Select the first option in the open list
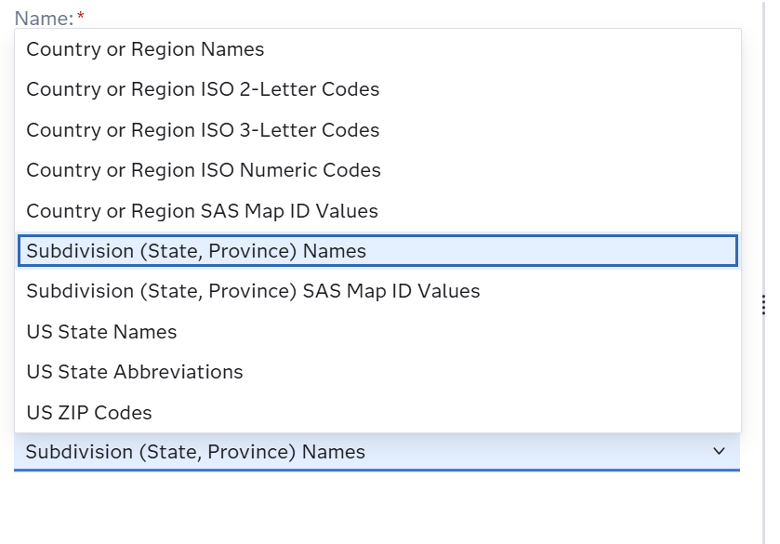Image resolution: width=780 pixels, height=544 pixels. (145, 49)
